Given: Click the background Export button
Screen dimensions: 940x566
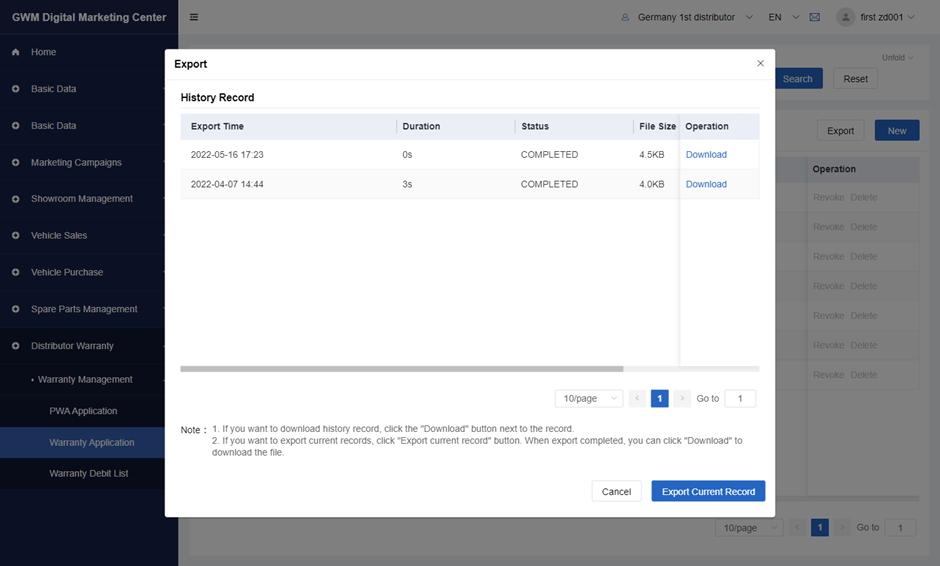Looking at the screenshot, I should pyautogui.click(x=840, y=131).
